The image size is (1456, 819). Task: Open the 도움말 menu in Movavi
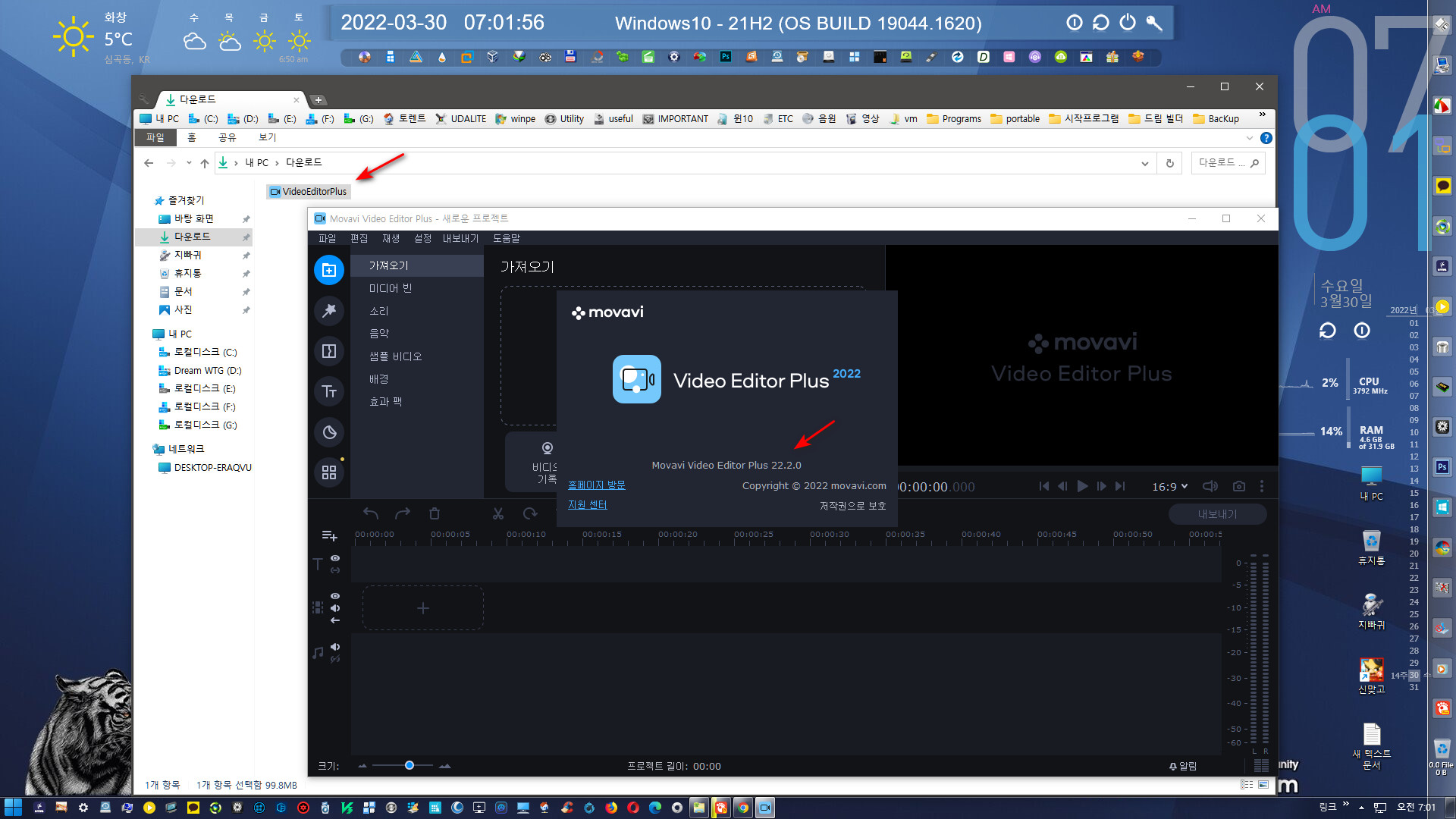point(507,238)
